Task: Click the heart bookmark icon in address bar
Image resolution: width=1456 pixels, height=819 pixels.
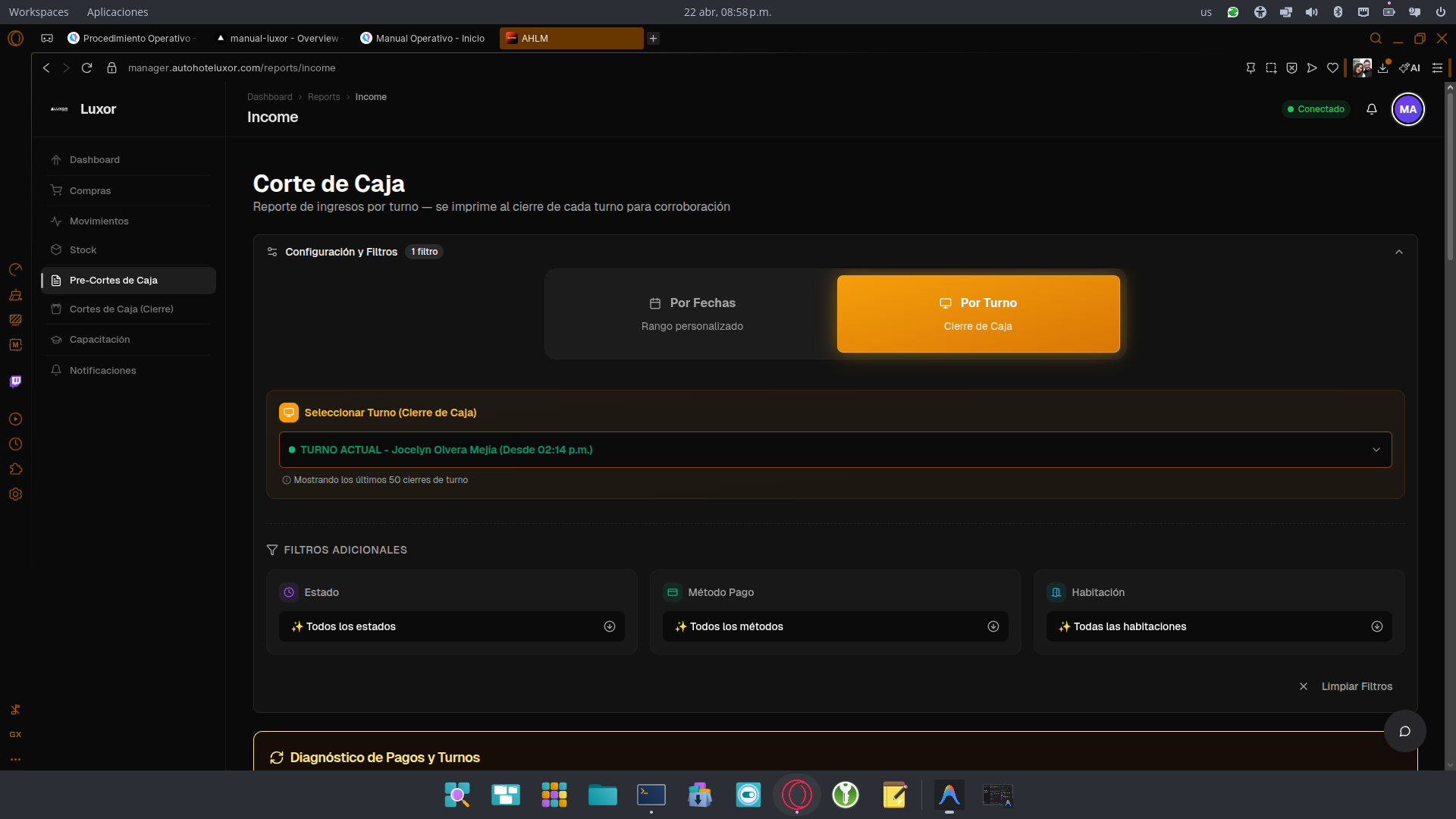Action: pos(1332,67)
